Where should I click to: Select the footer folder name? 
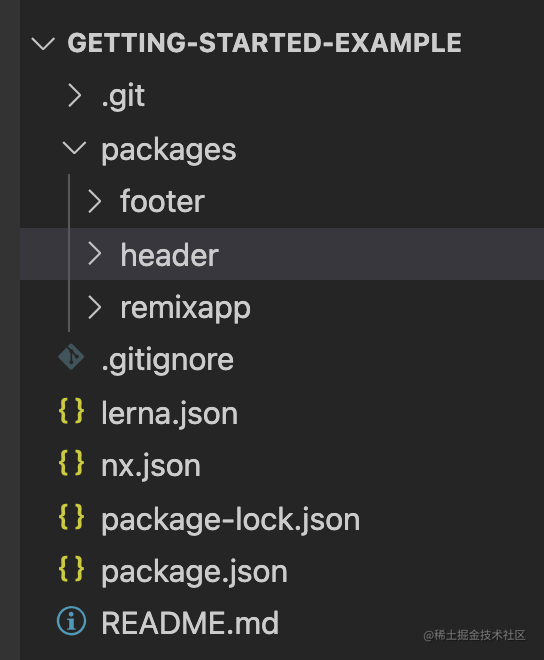[x=163, y=202]
